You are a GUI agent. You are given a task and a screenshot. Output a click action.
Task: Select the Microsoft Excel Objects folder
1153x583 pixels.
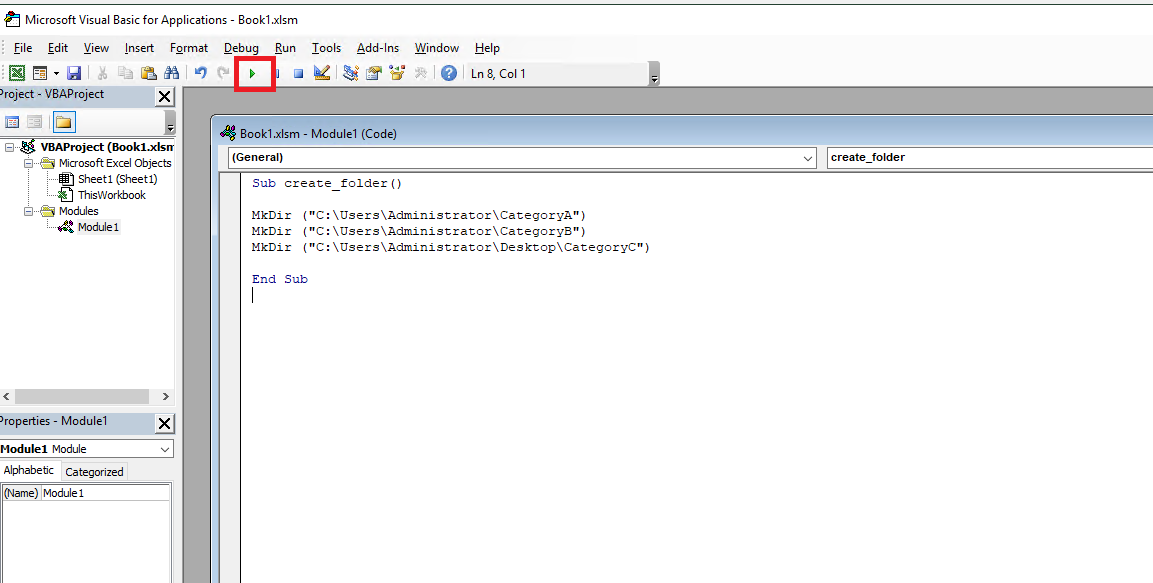115,163
